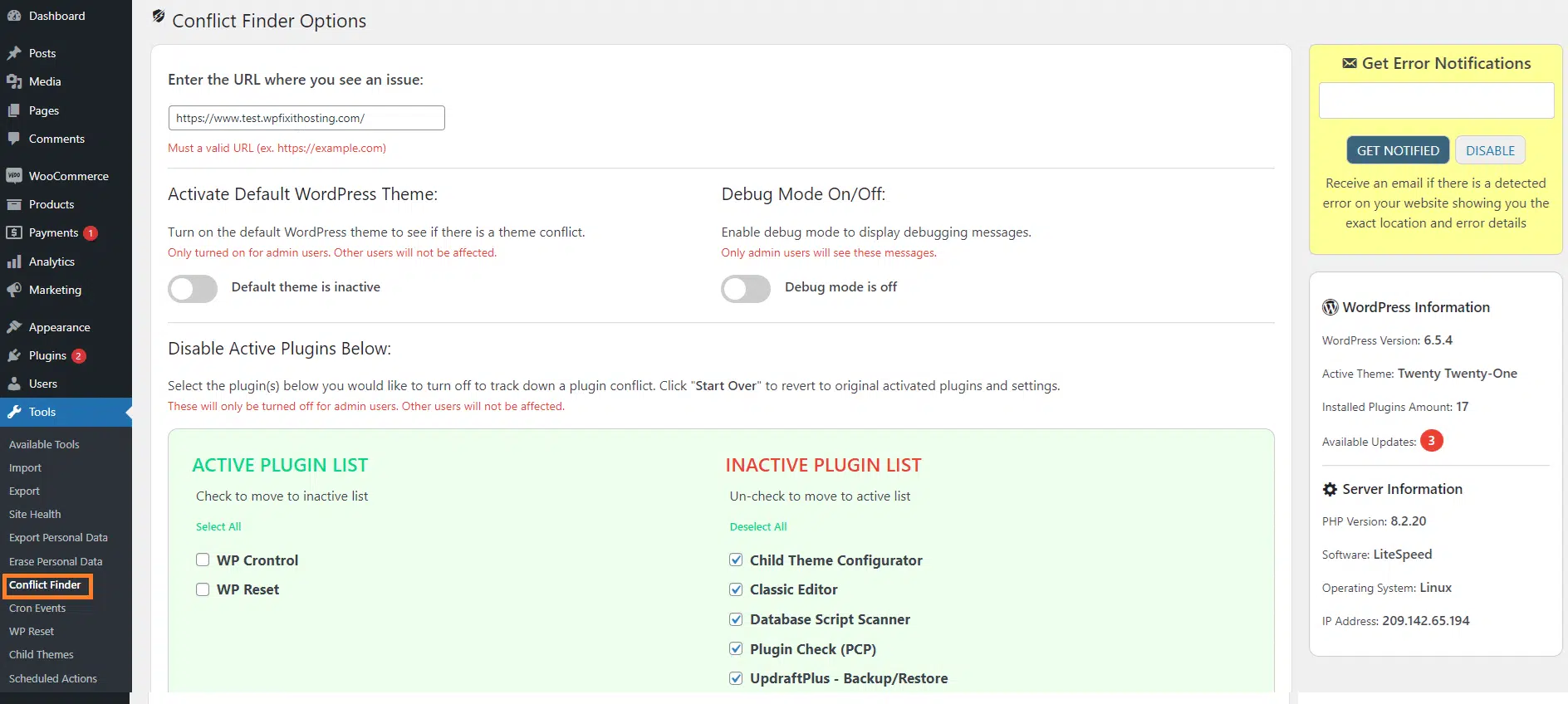
Task: Click the Plugins update count badge
Action: click(79, 356)
